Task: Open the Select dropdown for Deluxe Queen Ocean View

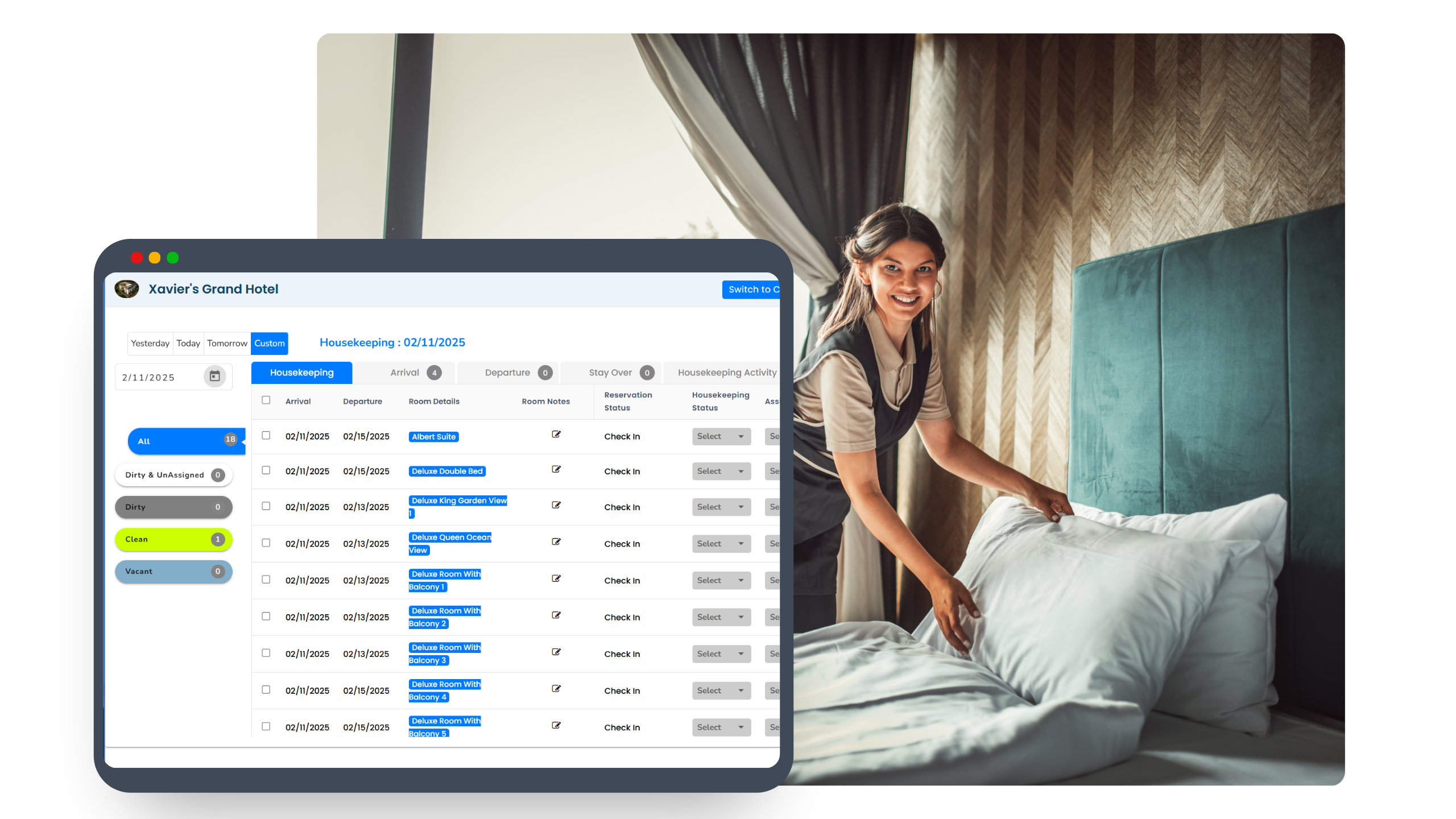Action: tap(721, 543)
